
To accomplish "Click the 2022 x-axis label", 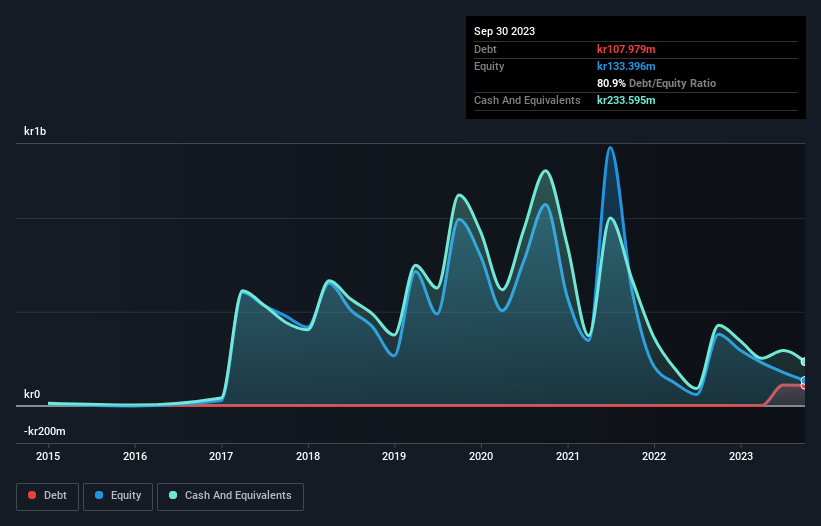I will point(654,456).
